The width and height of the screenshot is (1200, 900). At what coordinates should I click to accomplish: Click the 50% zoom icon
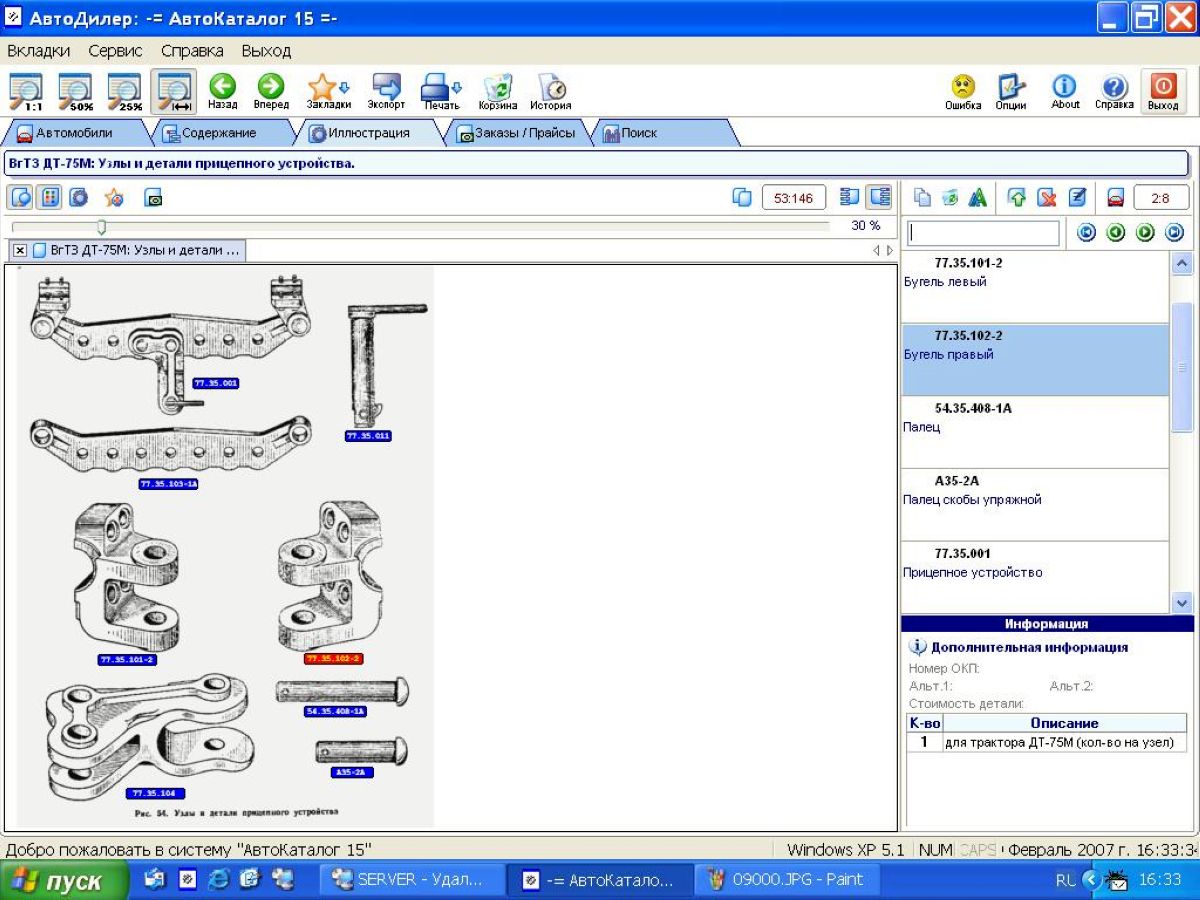click(x=76, y=90)
